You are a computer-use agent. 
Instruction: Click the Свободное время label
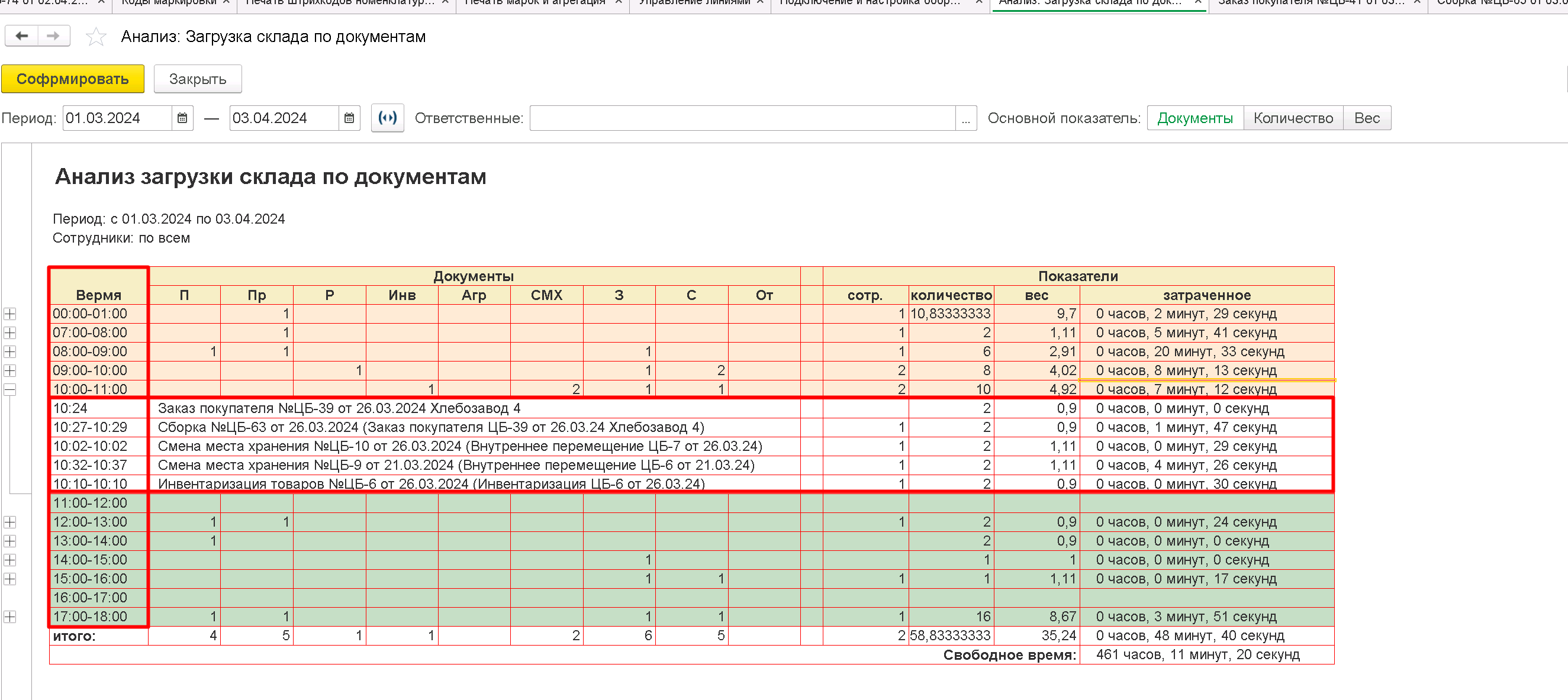(x=1009, y=655)
